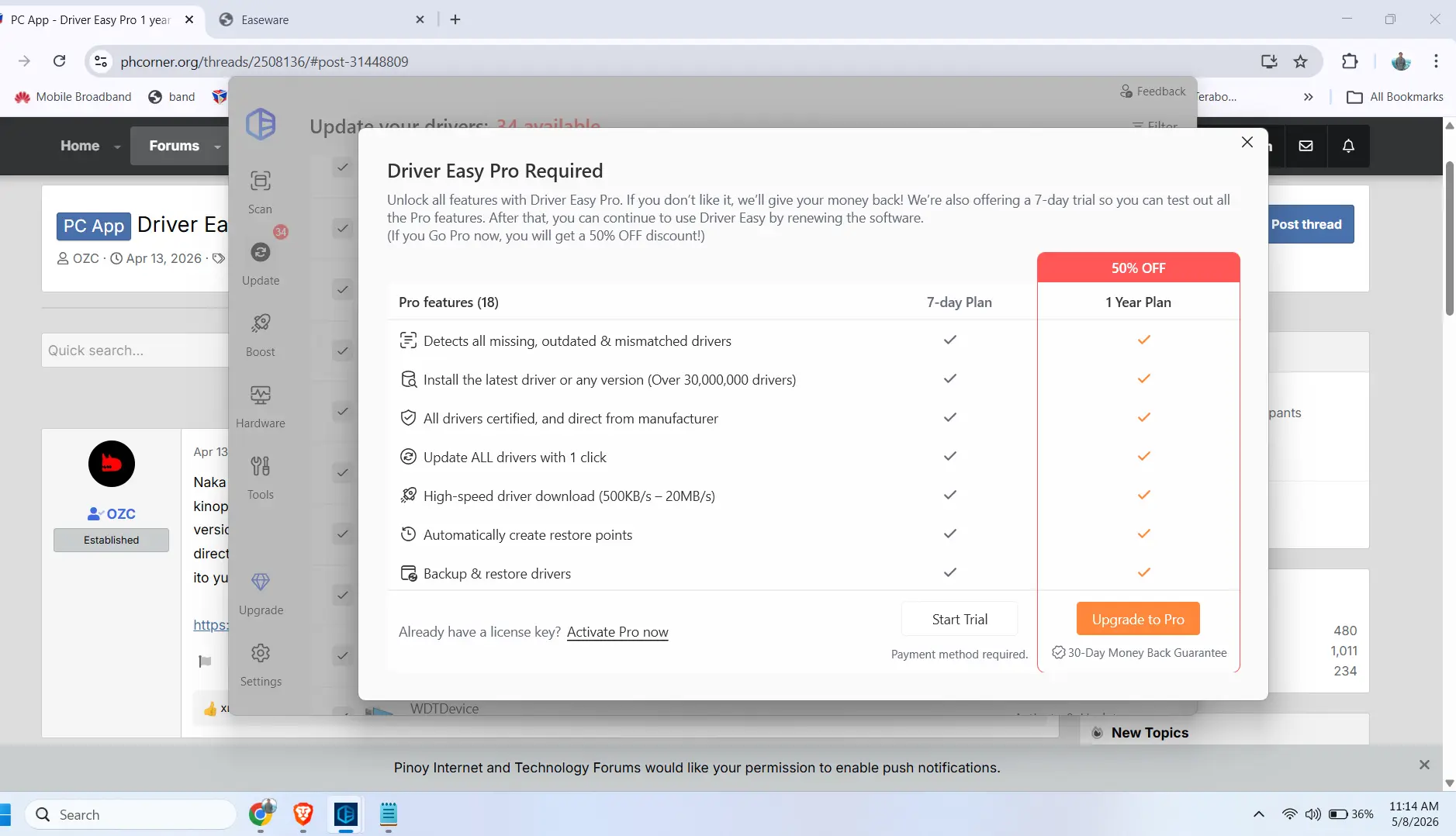
Task: Open Brave browser from the taskbar
Action: click(303, 814)
